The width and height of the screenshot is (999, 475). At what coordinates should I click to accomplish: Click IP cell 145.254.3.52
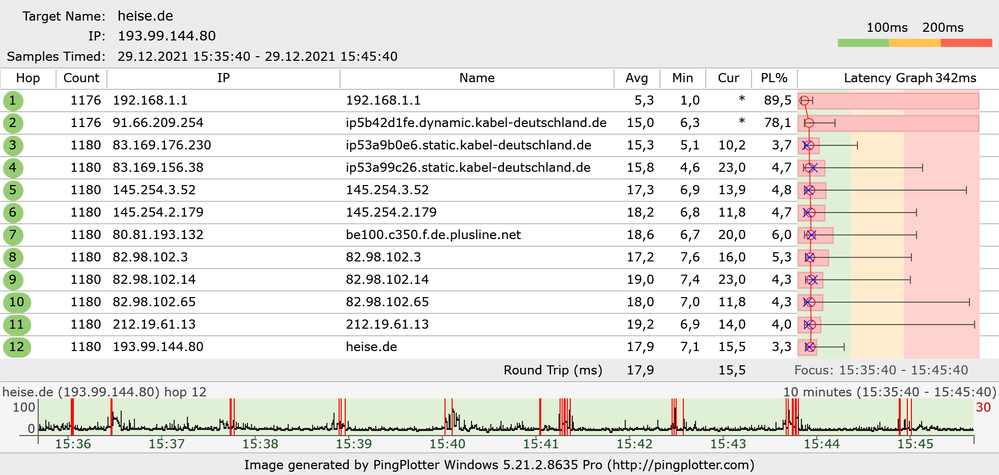(154, 190)
